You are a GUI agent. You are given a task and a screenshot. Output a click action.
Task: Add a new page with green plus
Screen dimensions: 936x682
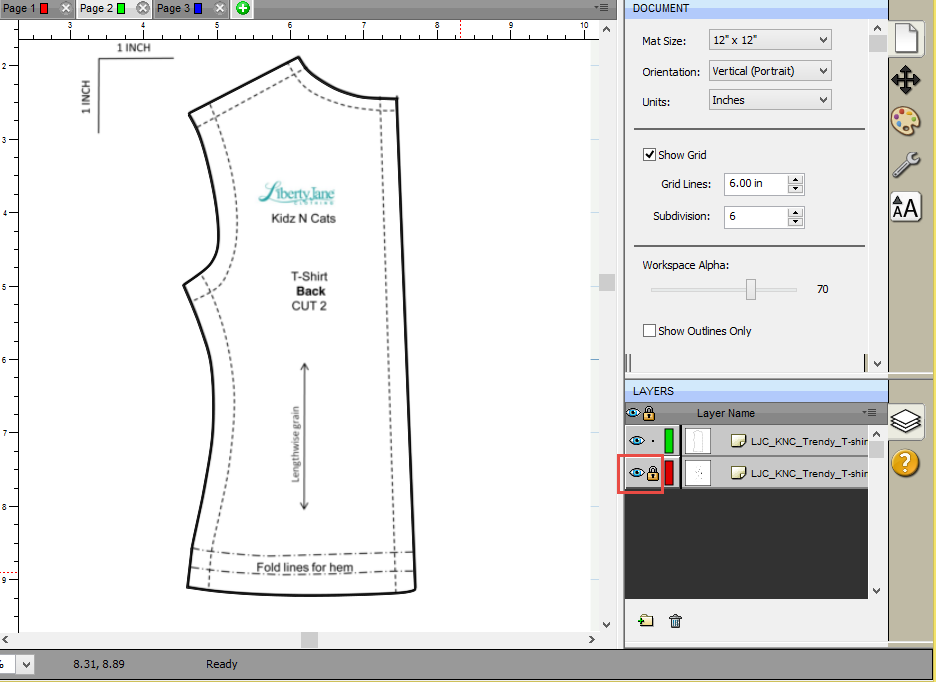tap(243, 8)
